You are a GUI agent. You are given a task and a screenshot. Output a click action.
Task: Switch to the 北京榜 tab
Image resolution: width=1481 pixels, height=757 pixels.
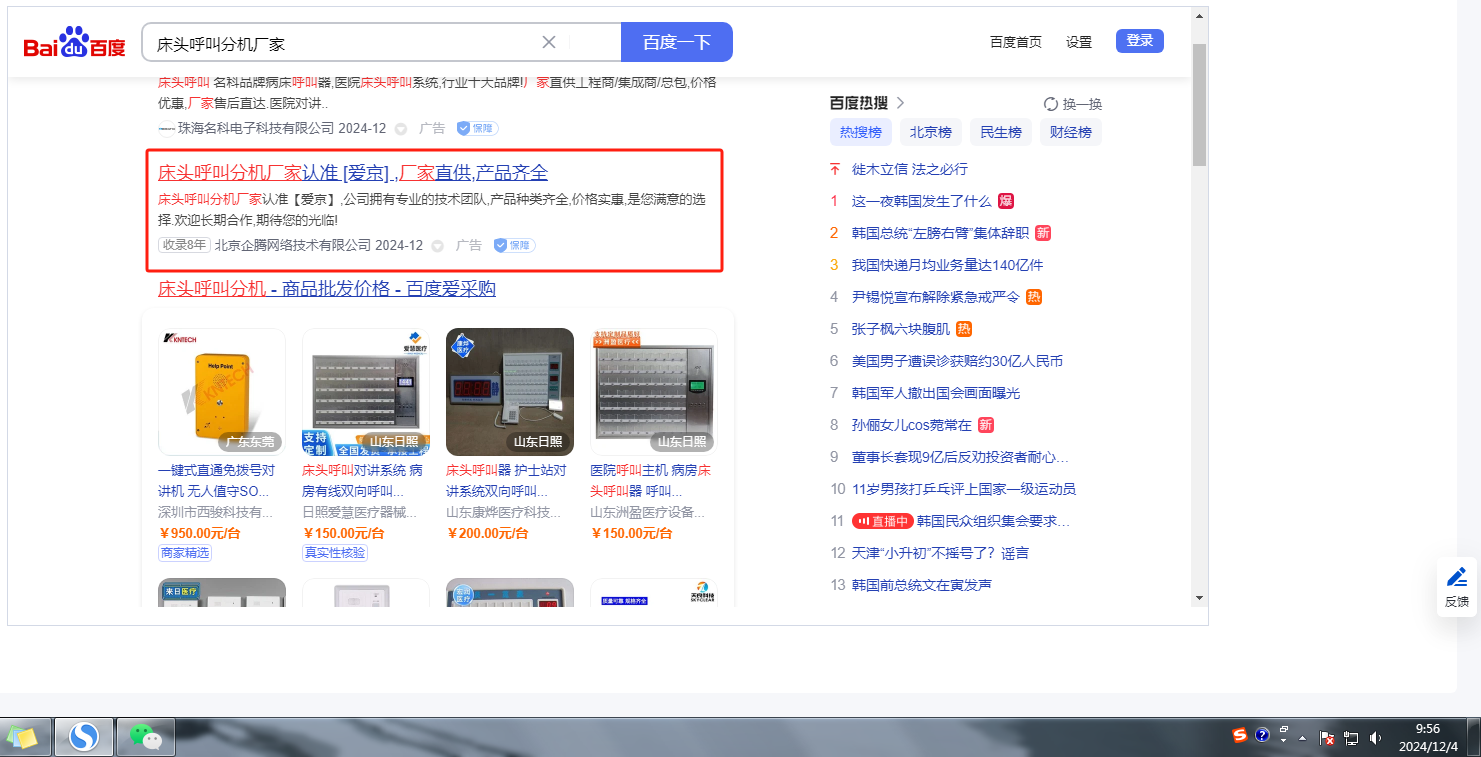930,132
